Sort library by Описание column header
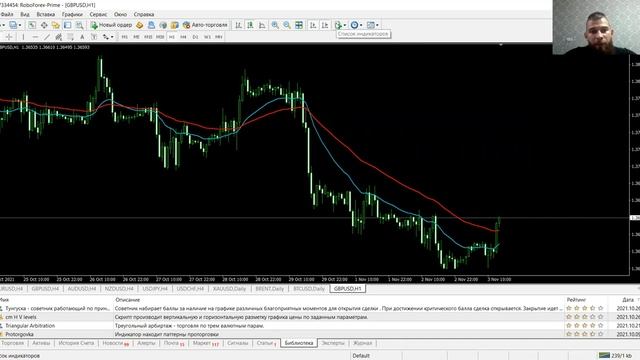 (127, 300)
